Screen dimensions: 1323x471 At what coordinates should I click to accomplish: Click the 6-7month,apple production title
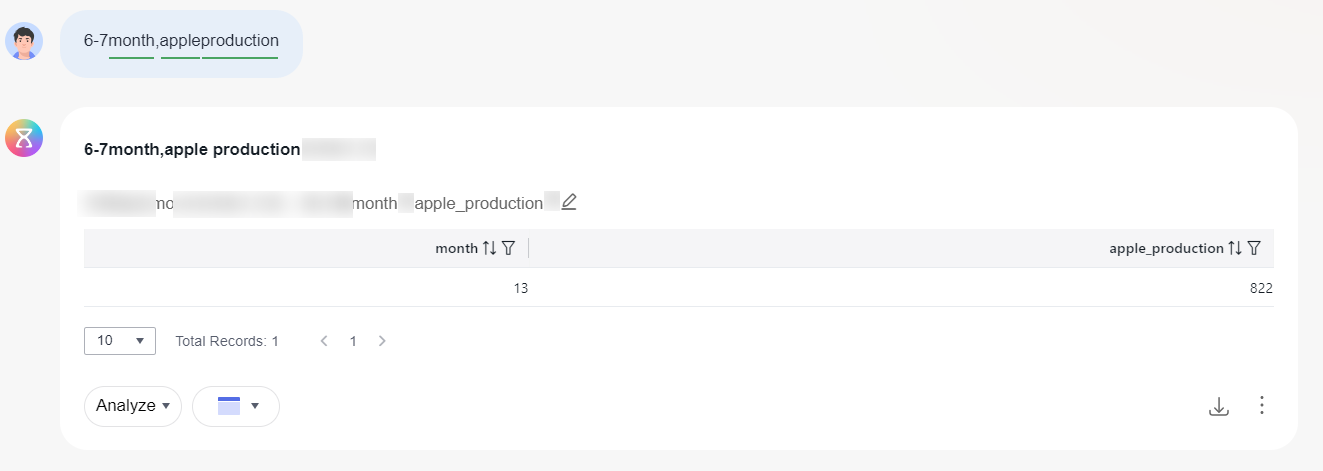[x=192, y=150]
